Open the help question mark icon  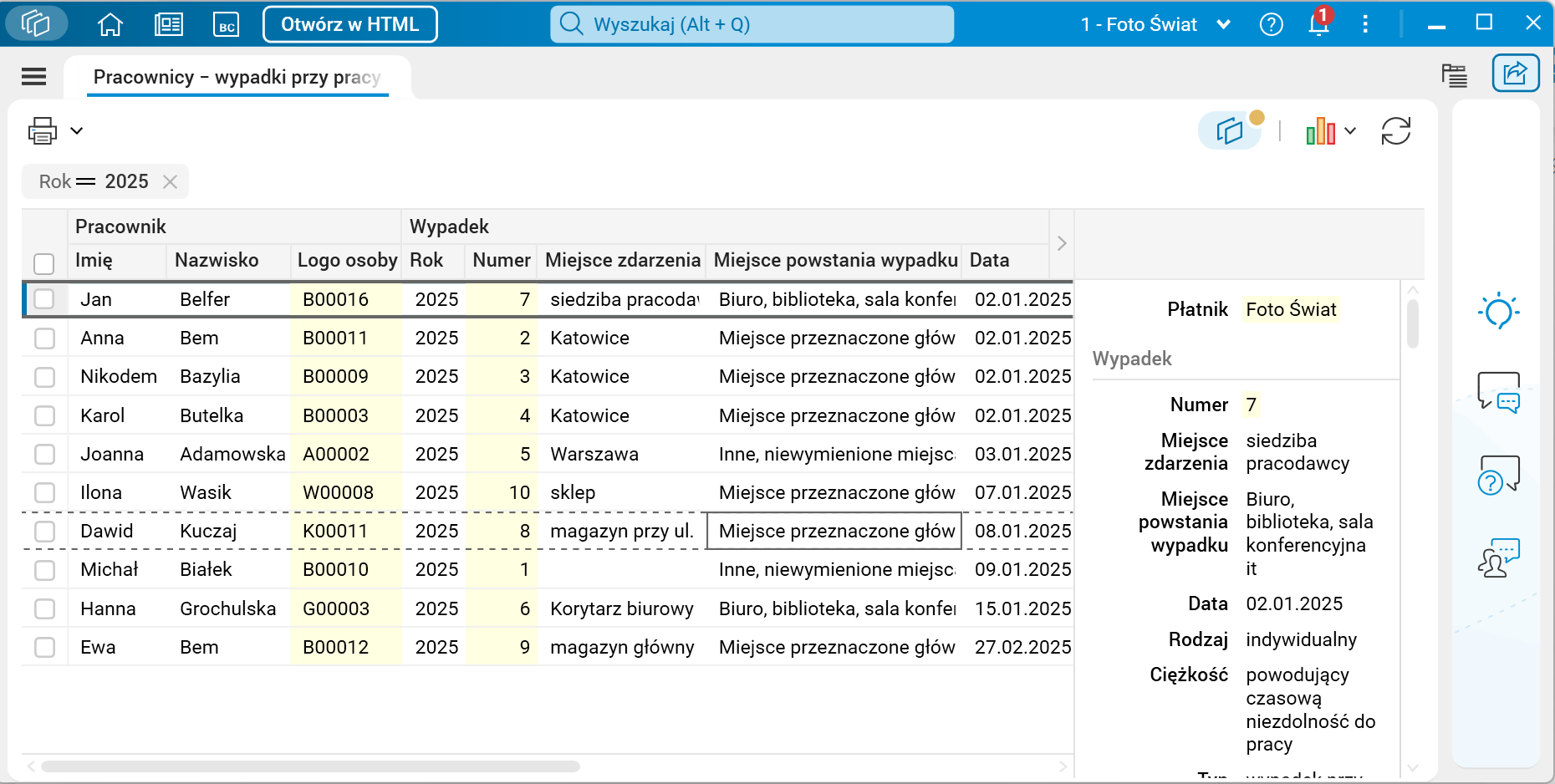point(1272,24)
